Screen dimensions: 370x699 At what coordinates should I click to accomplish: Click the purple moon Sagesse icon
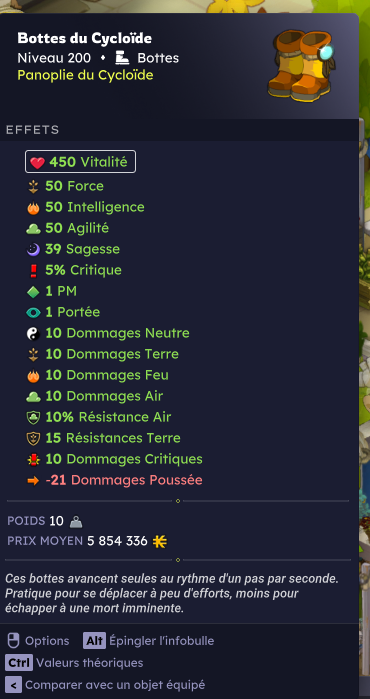coord(33,250)
